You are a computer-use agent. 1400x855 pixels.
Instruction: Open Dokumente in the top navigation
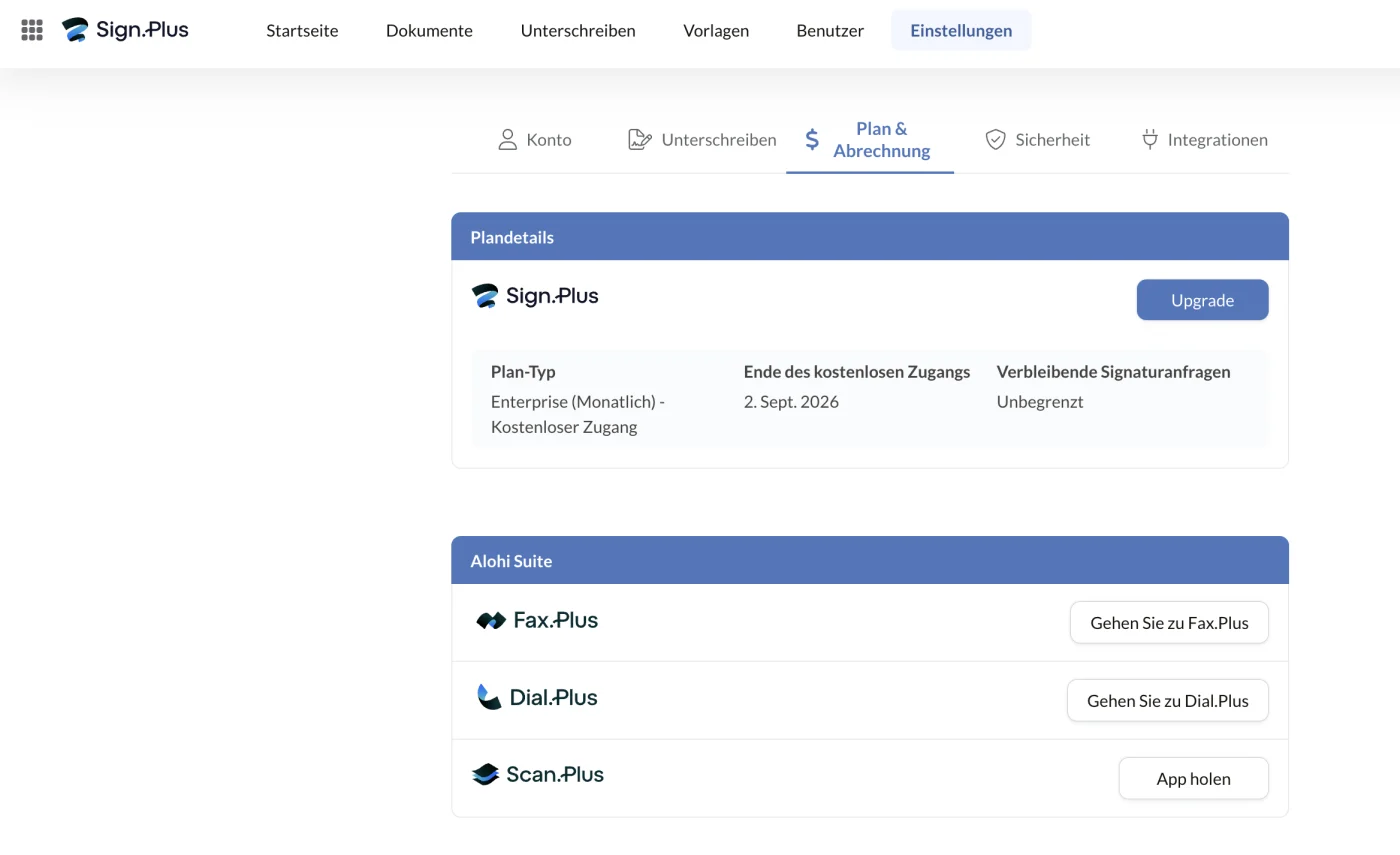click(429, 30)
